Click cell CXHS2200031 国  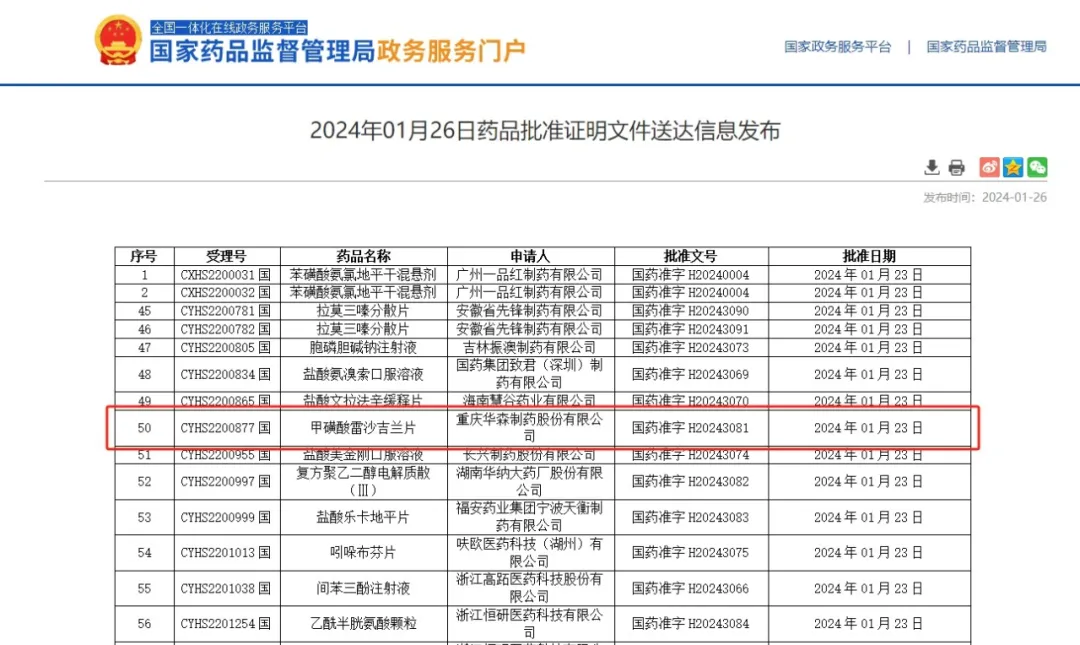(x=226, y=275)
